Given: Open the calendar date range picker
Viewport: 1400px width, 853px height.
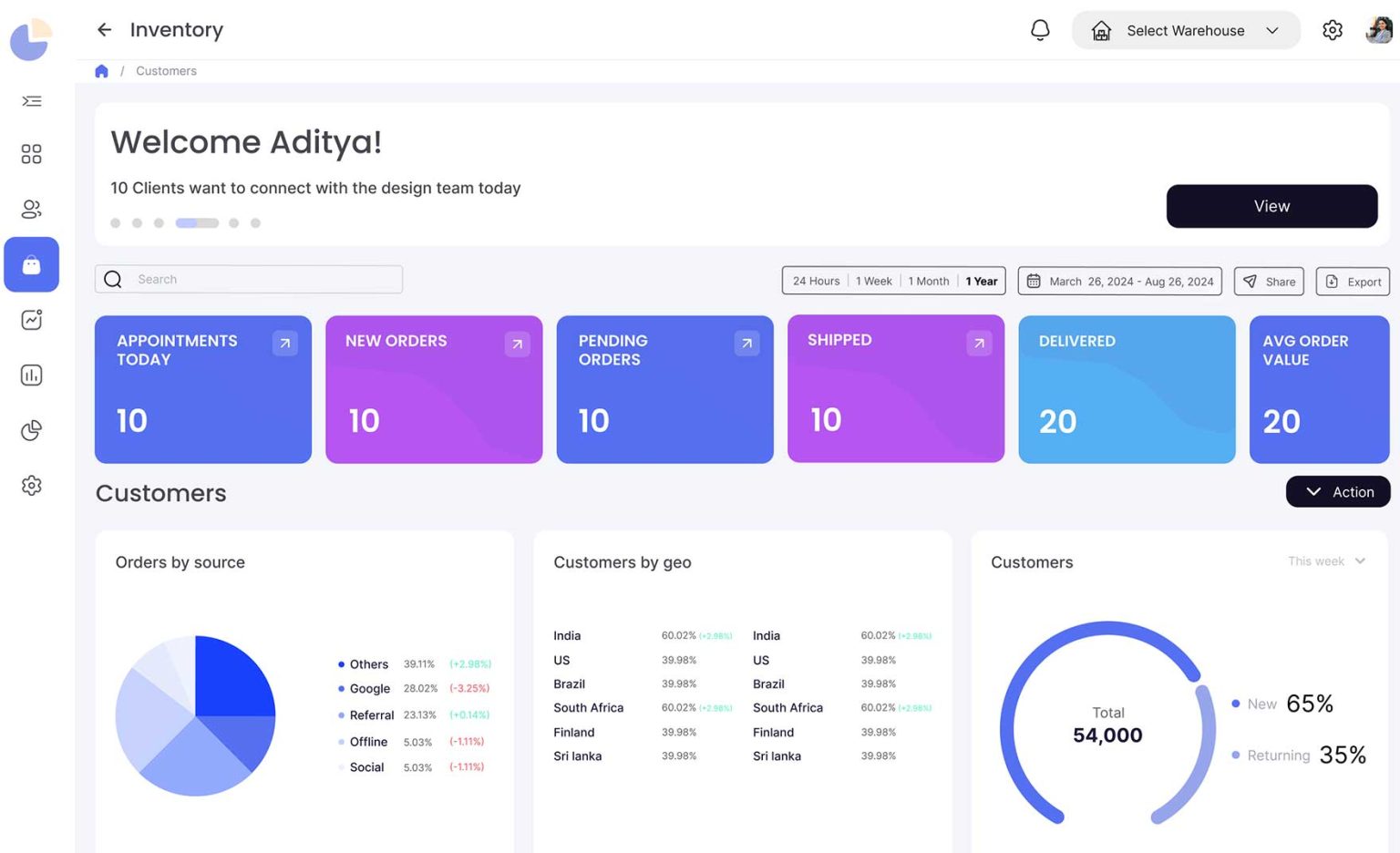Looking at the screenshot, I should pos(1119,281).
